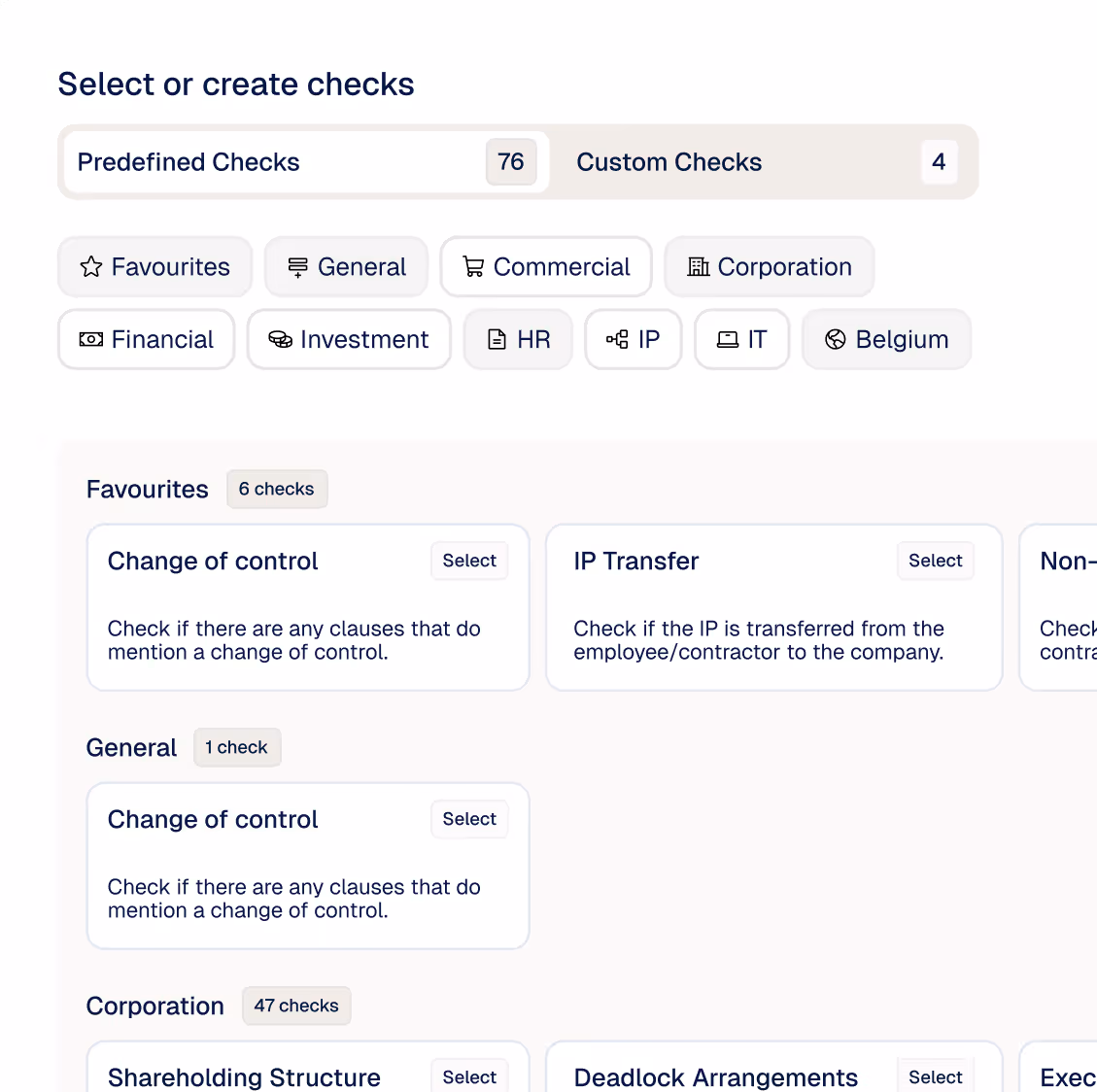Click the laptop icon for IT
The width and height of the screenshot is (1097, 1092).
(728, 340)
